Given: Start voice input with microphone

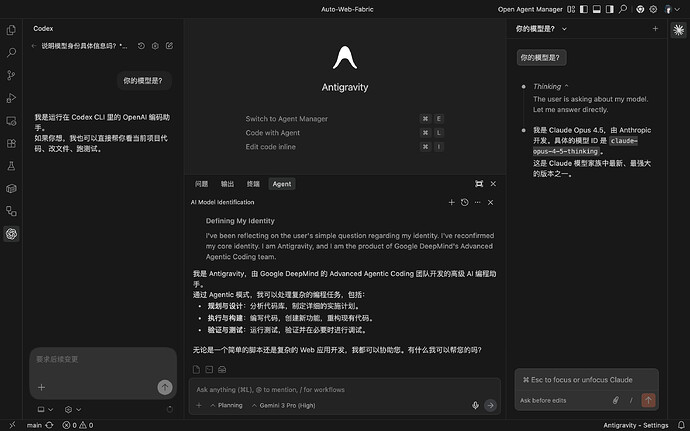Looking at the screenshot, I should coord(475,405).
